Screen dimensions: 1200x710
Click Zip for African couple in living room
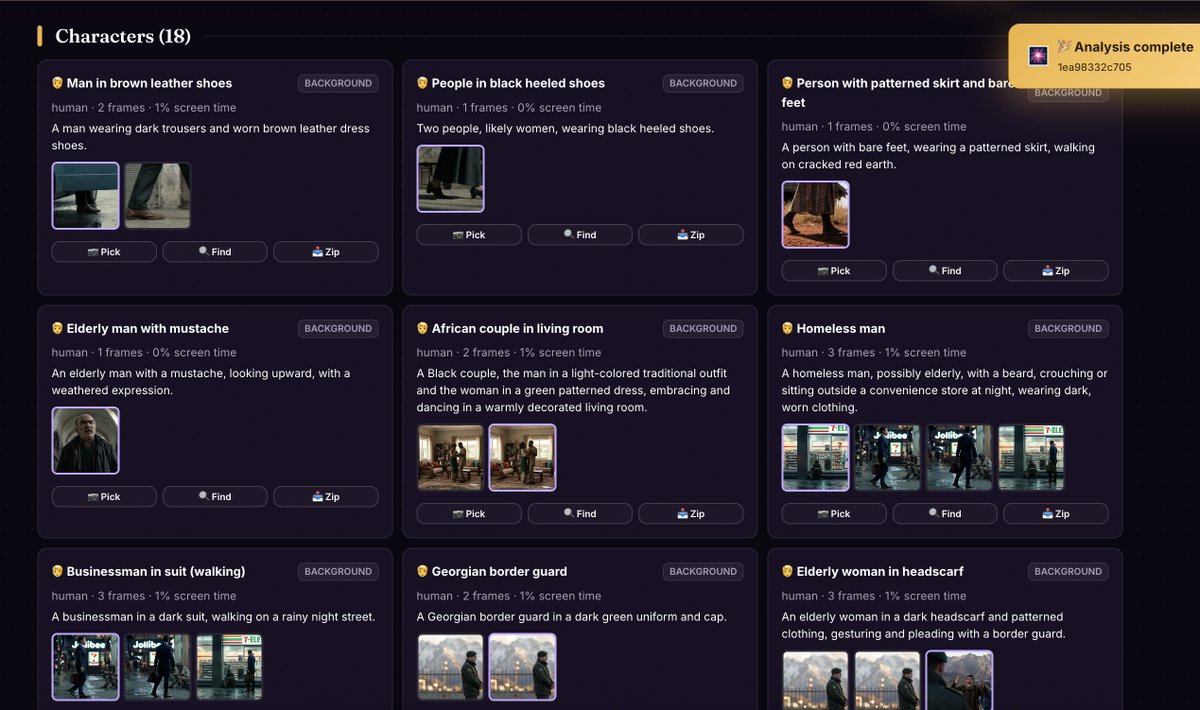[691, 514]
